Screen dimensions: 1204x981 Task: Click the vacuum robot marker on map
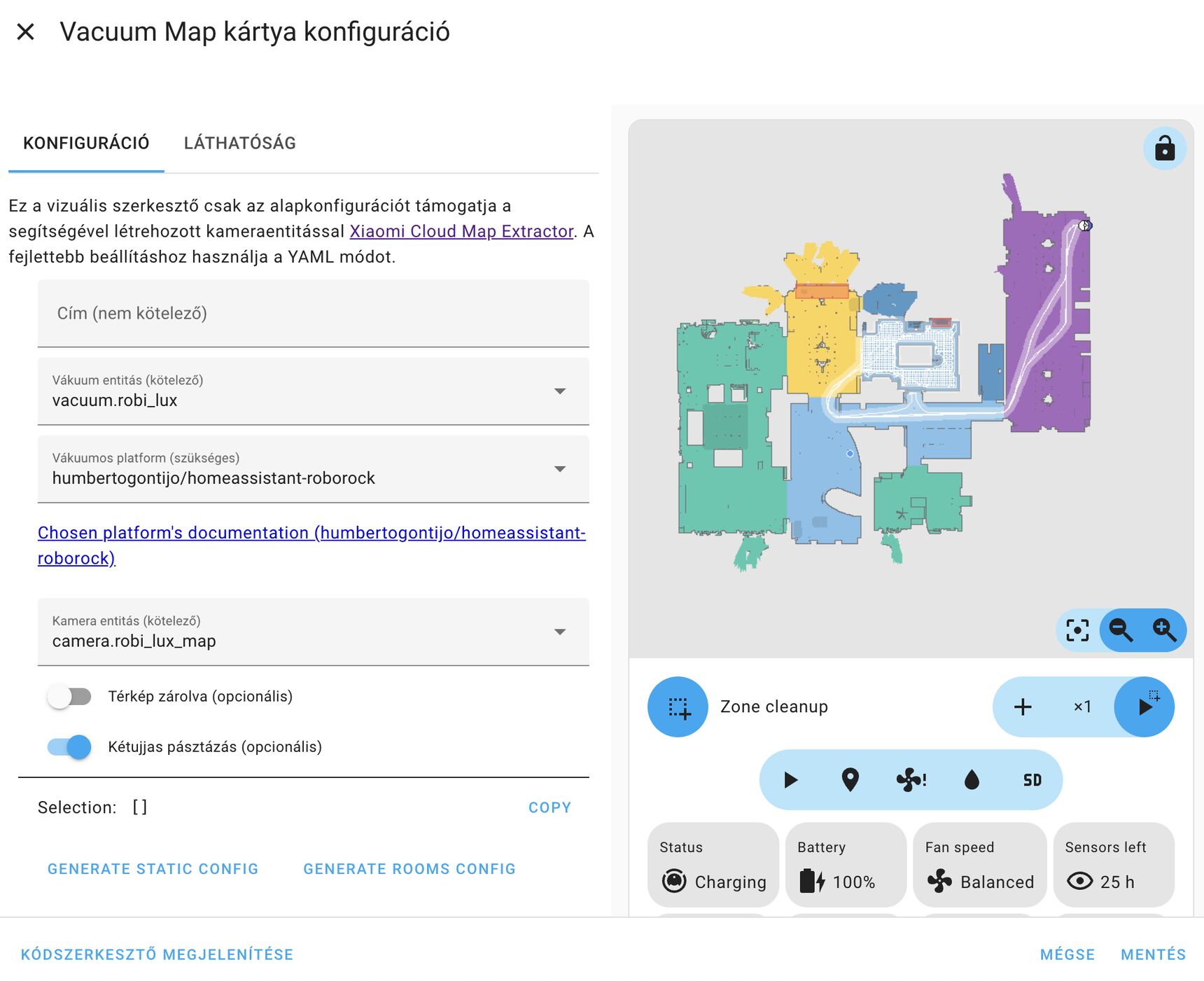[x=1084, y=225]
